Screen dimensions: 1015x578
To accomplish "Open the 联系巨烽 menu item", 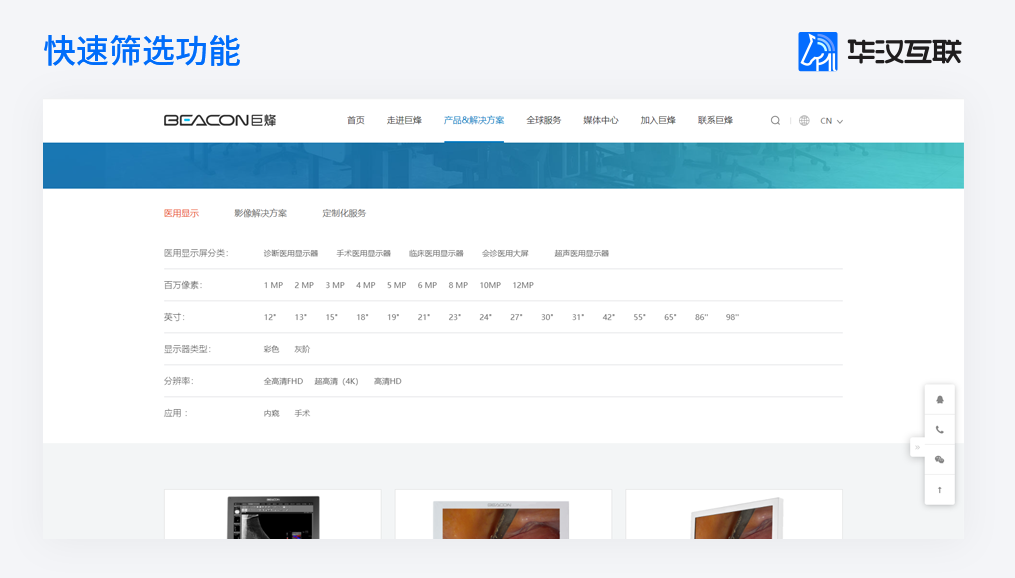I will pyautogui.click(x=715, y=120).
